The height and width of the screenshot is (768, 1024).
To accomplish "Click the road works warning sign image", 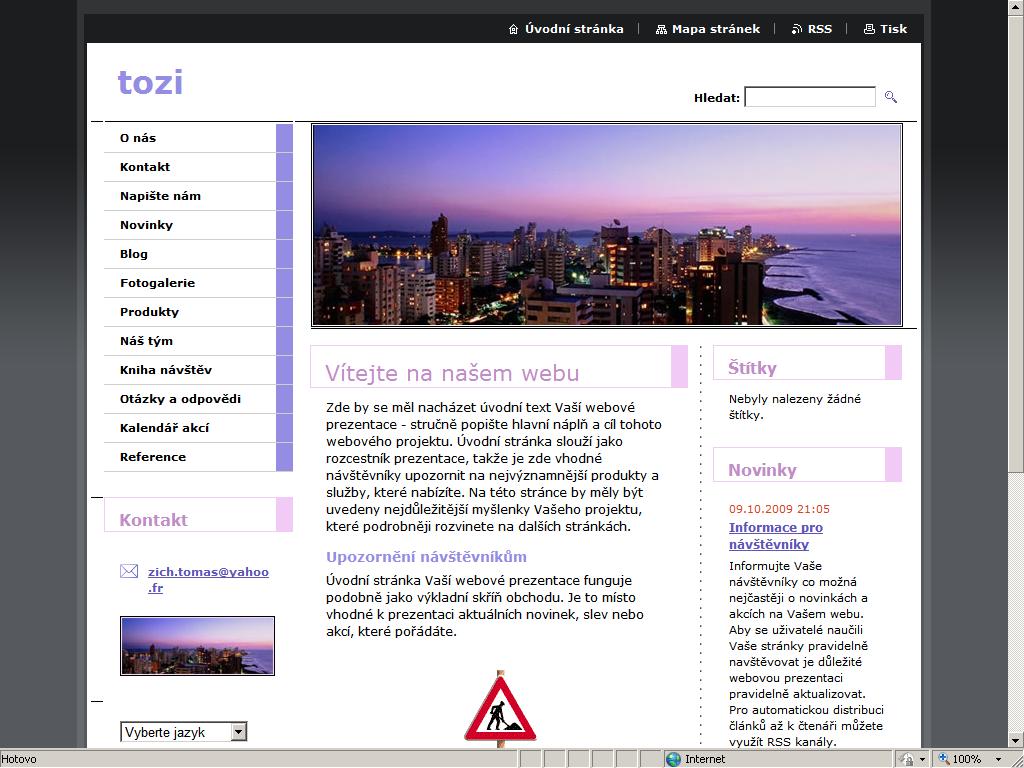I will point(500,710).
